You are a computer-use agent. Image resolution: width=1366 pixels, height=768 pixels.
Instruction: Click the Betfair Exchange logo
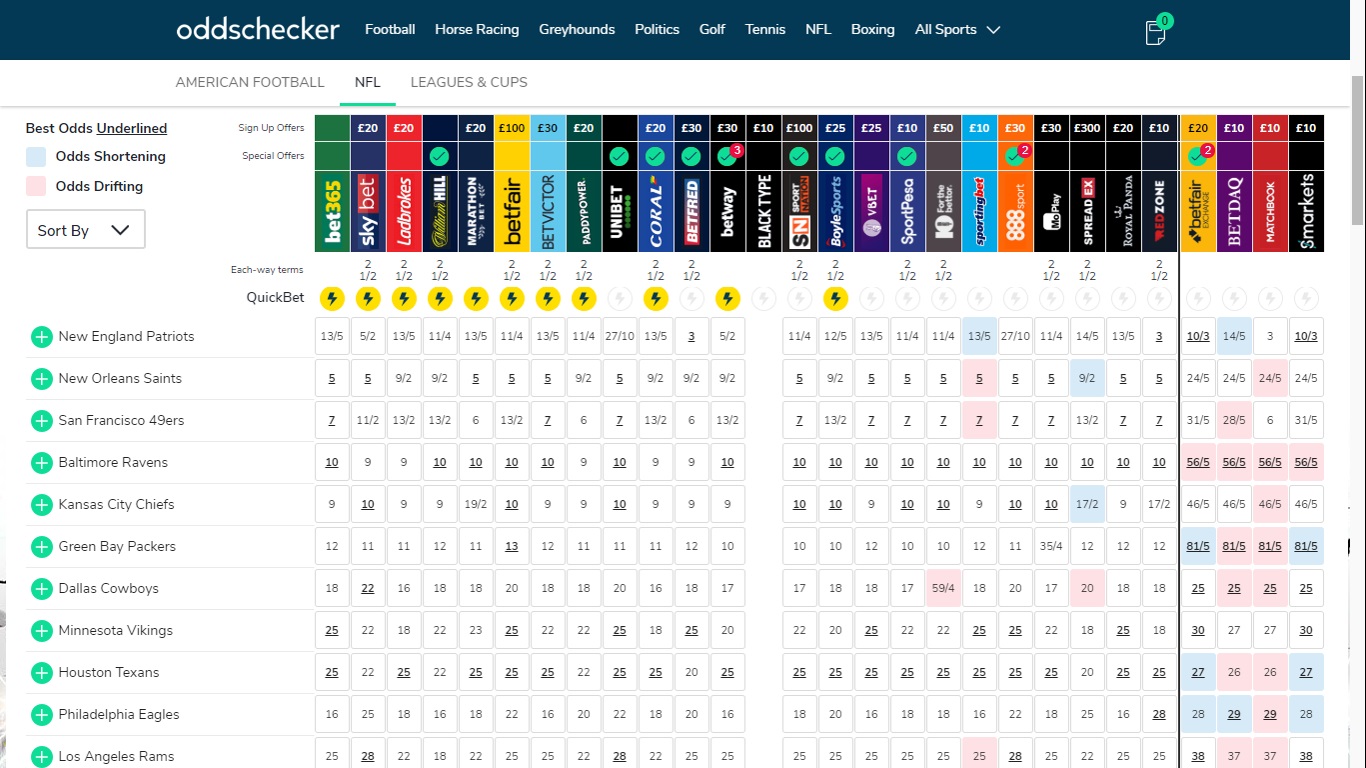tap(1198, 212)
